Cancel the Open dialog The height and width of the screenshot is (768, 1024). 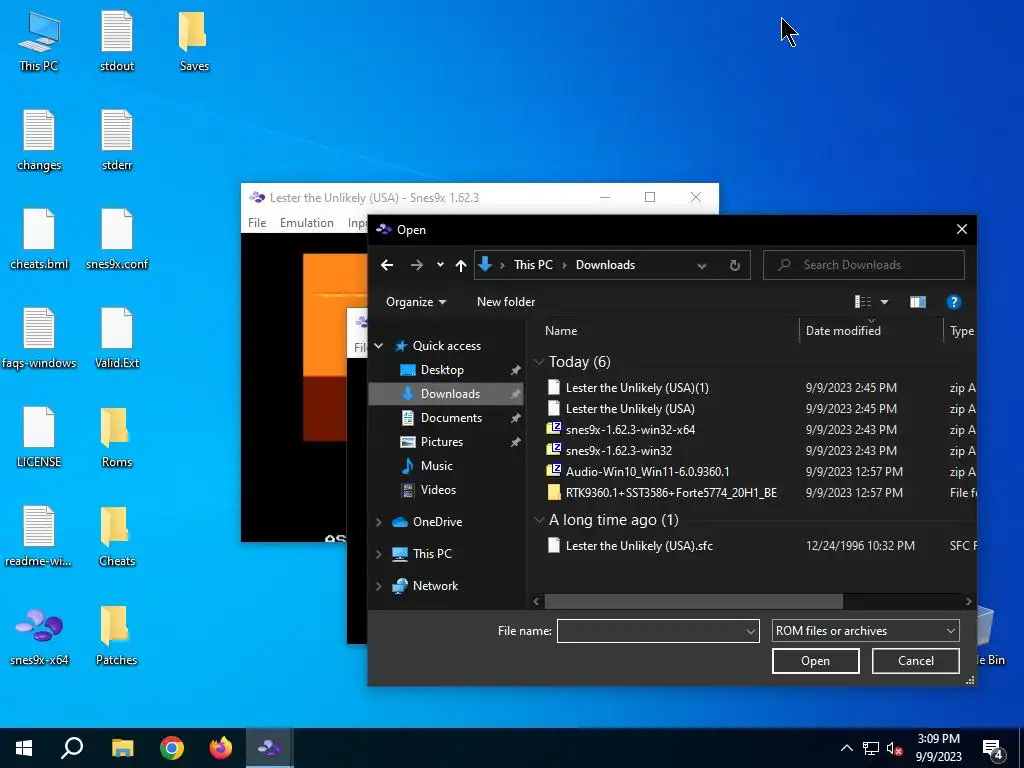pos(915,661)
